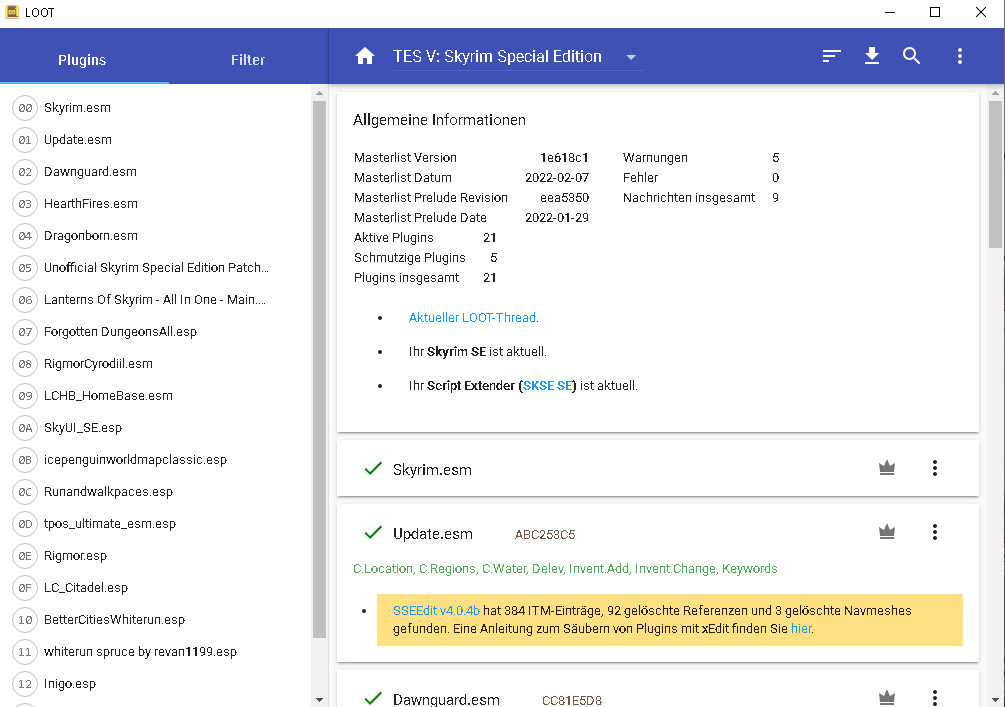Click the home icon in header
This screenshot has width=1005, height=707.
(365, 57)
